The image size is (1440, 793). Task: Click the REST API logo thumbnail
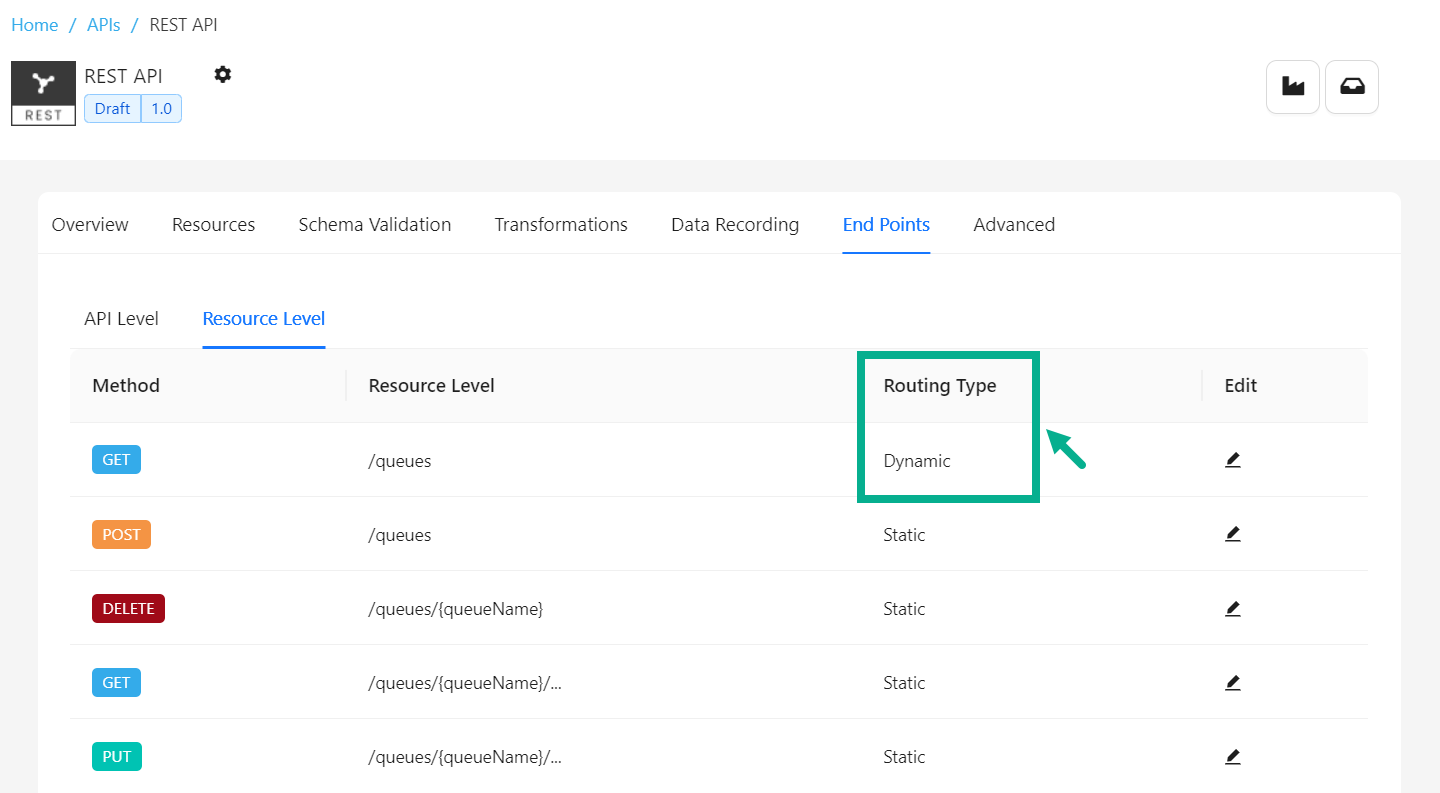click(x=43, y=93)
